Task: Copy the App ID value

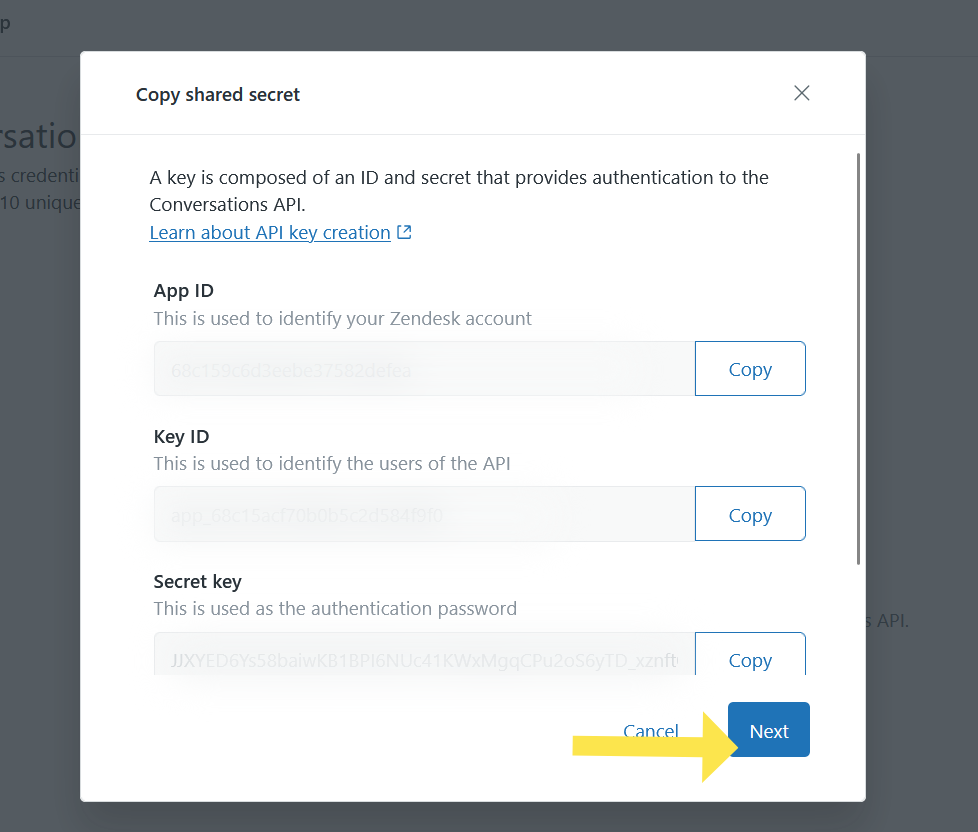Action: tap(750, 369)
